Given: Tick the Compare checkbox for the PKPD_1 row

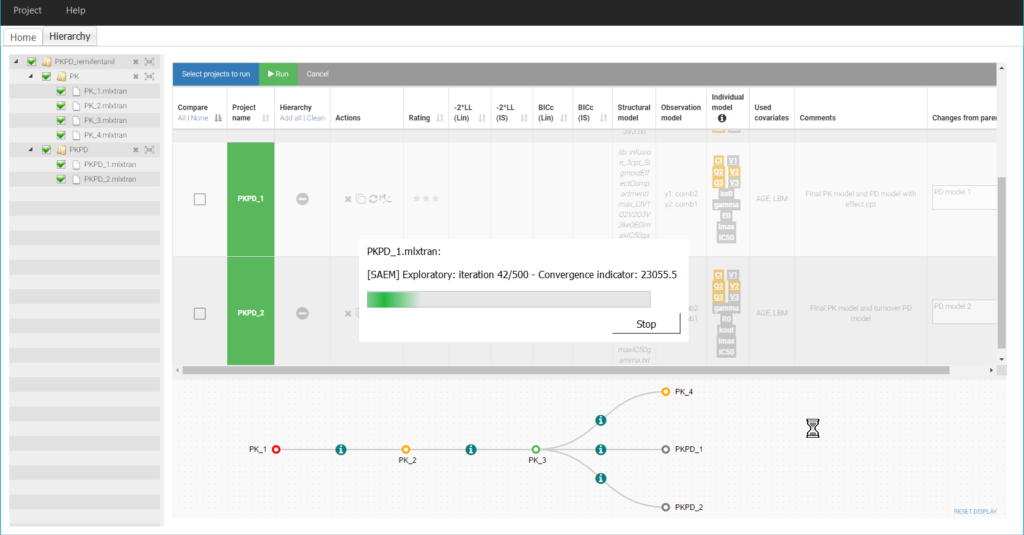Looking at the screenshot, I should [x=200, y=199].
